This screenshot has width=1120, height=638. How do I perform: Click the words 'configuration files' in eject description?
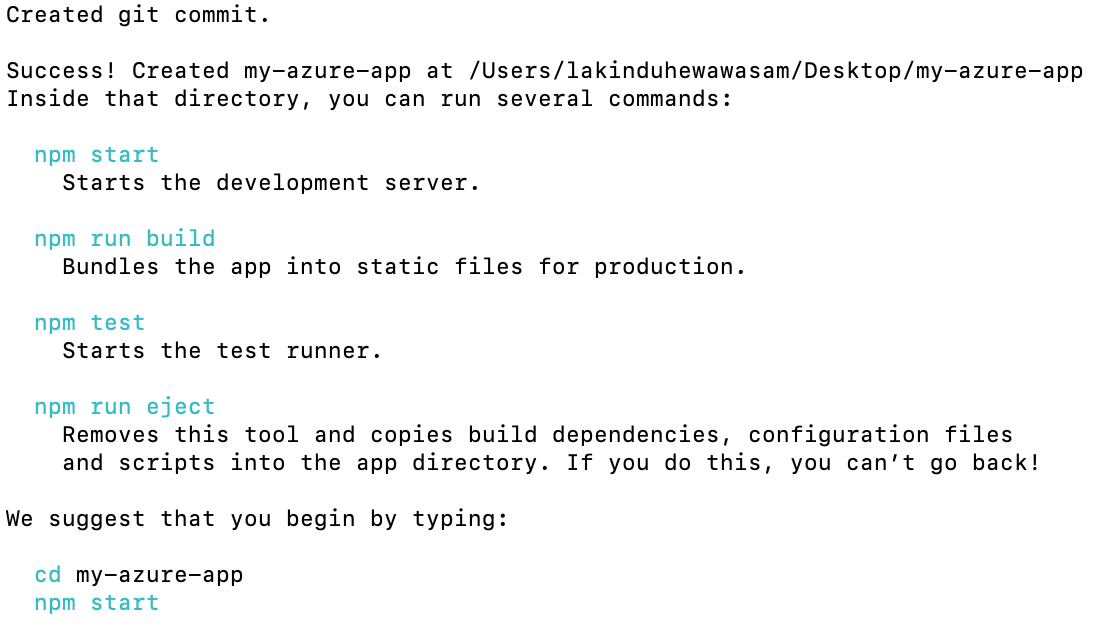(x=880, y=435)
